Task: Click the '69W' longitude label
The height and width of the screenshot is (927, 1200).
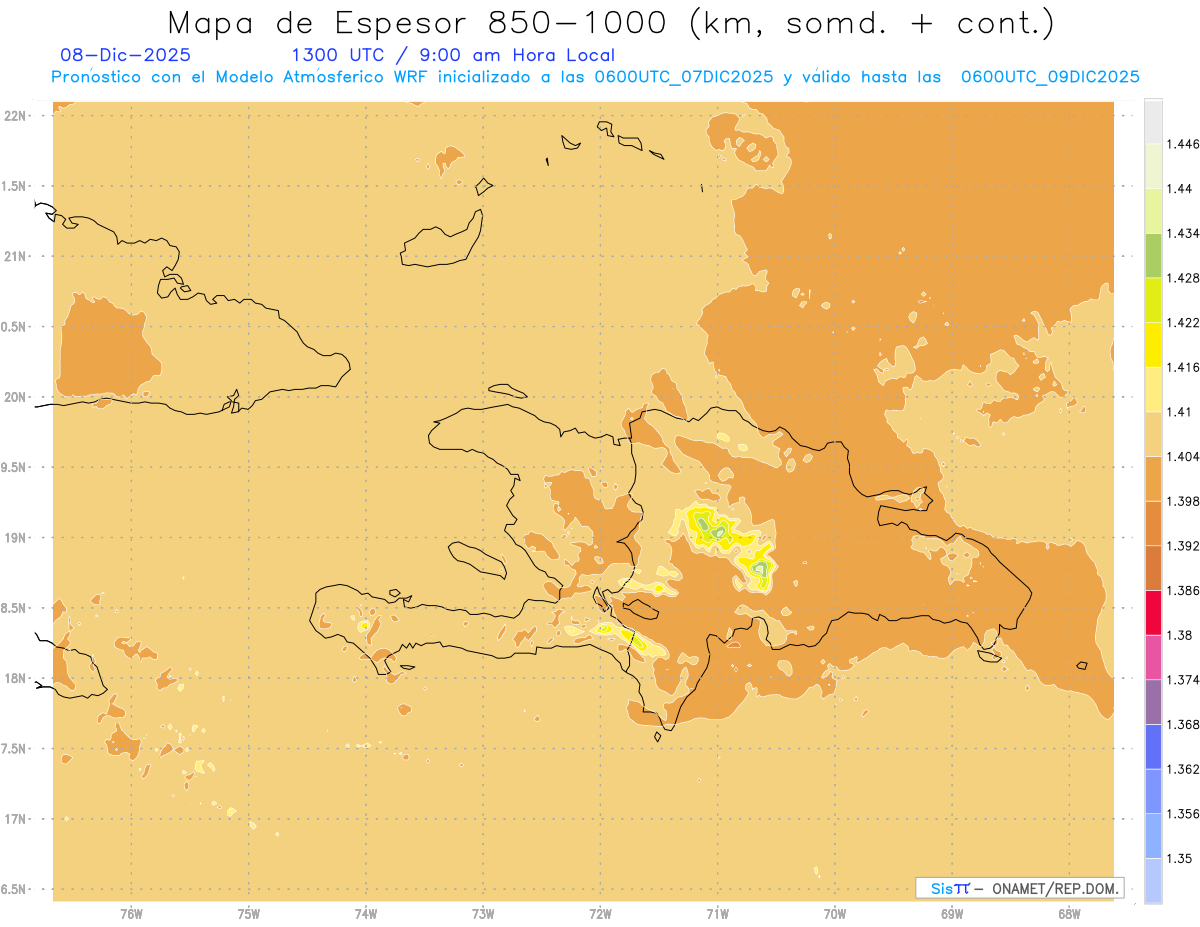Action: pos(952,914)
